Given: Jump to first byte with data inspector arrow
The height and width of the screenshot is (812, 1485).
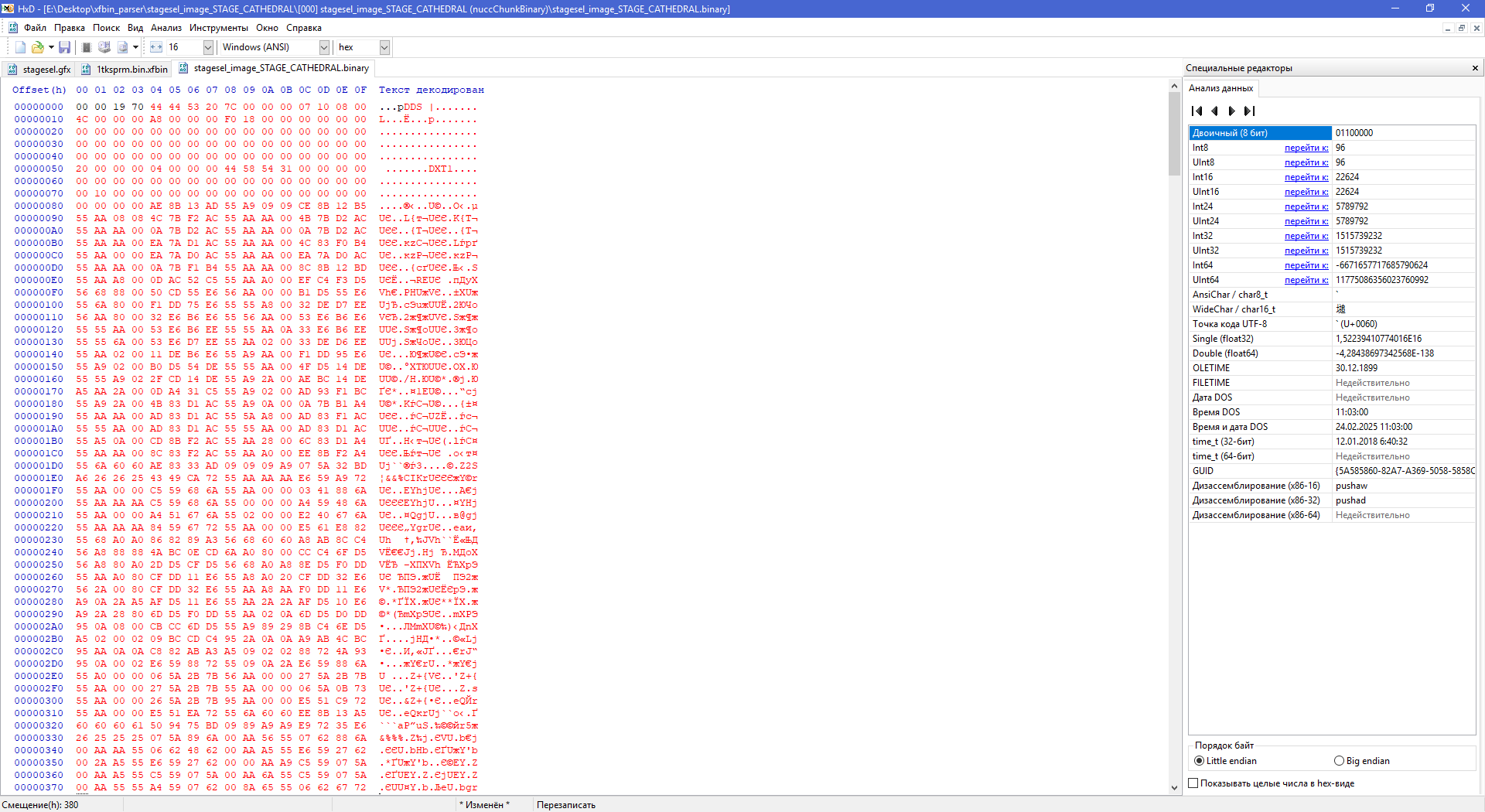Looking at the screenshot, I should pos(1197,111).
